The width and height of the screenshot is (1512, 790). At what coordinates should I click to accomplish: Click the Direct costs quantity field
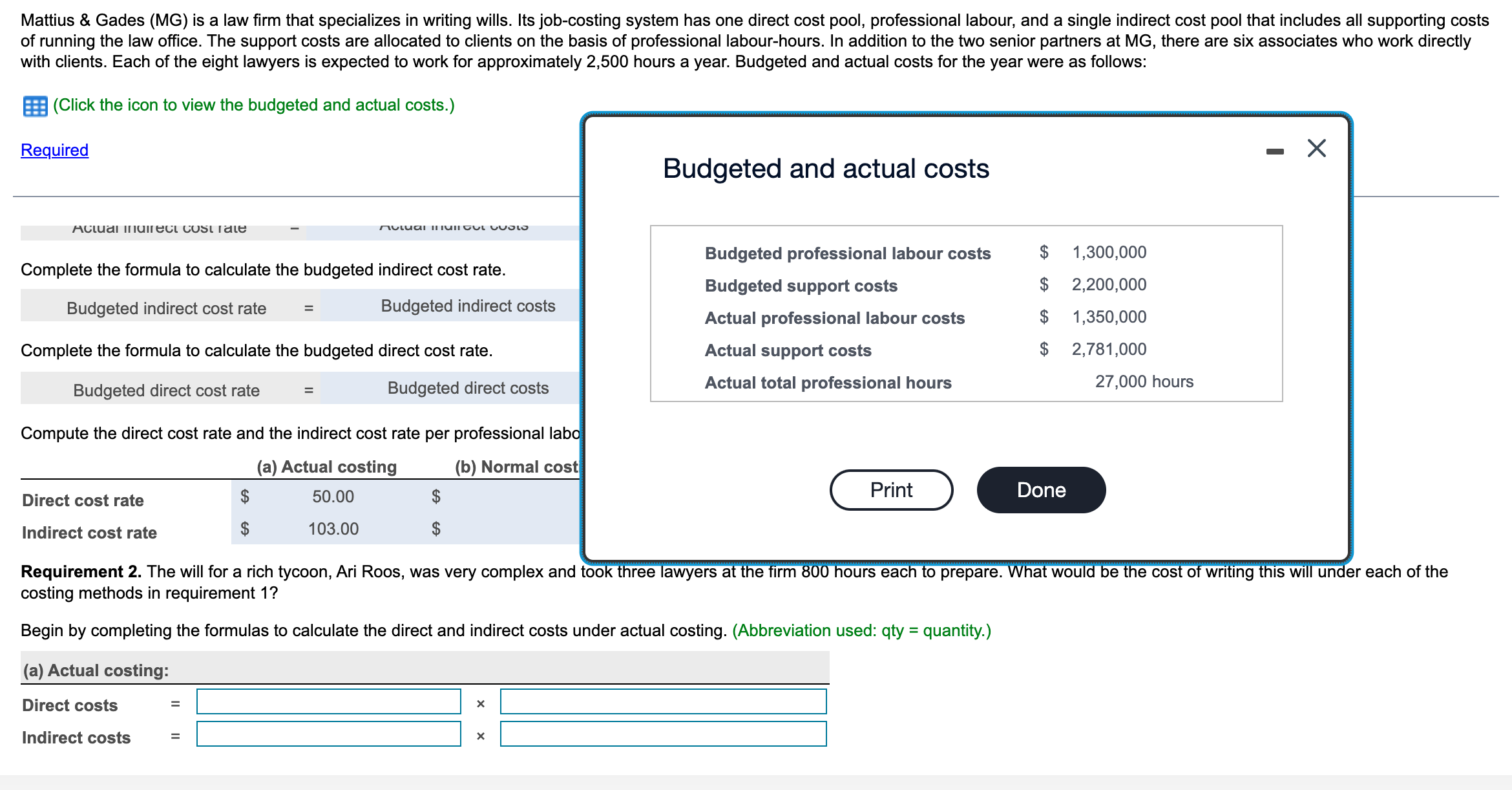664,703
